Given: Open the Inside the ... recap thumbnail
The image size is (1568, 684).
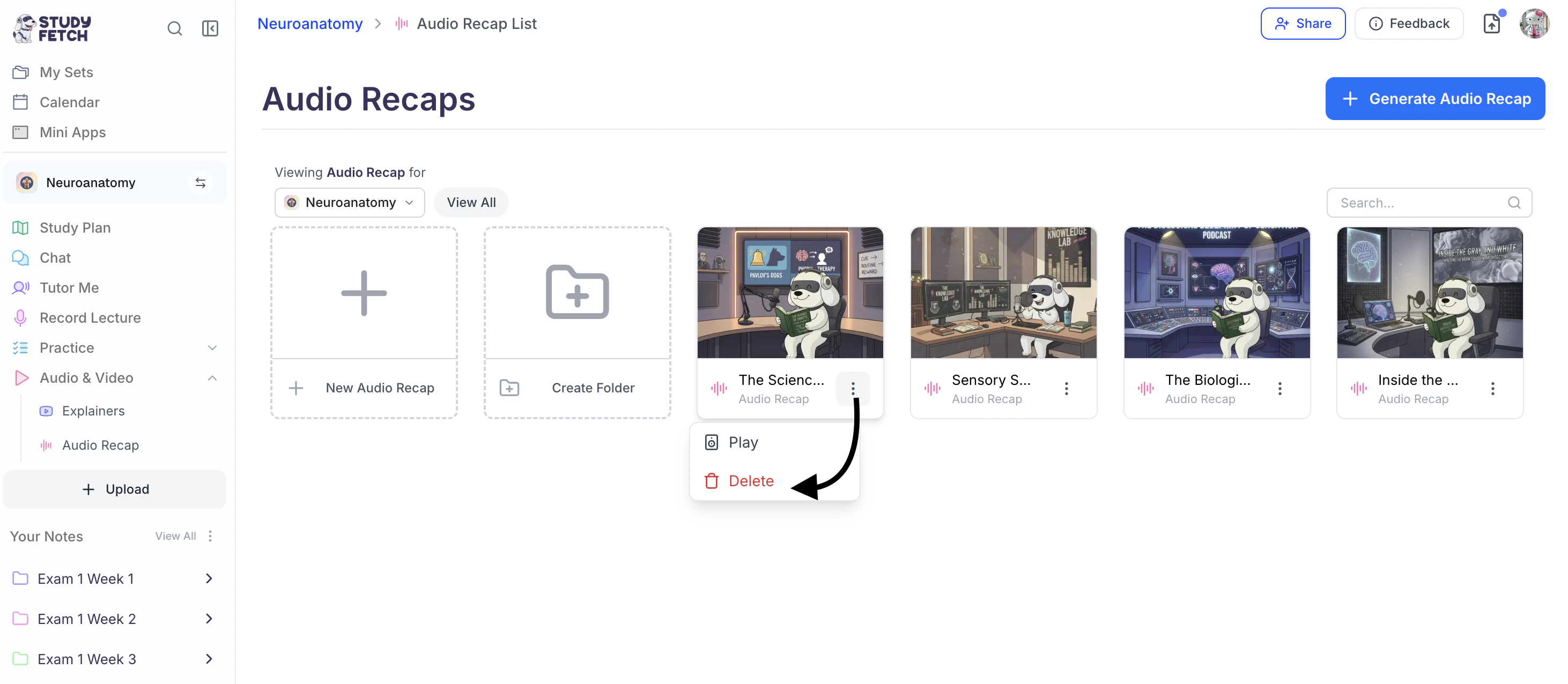Looking at the screenshot, I should coord(1429,293).
